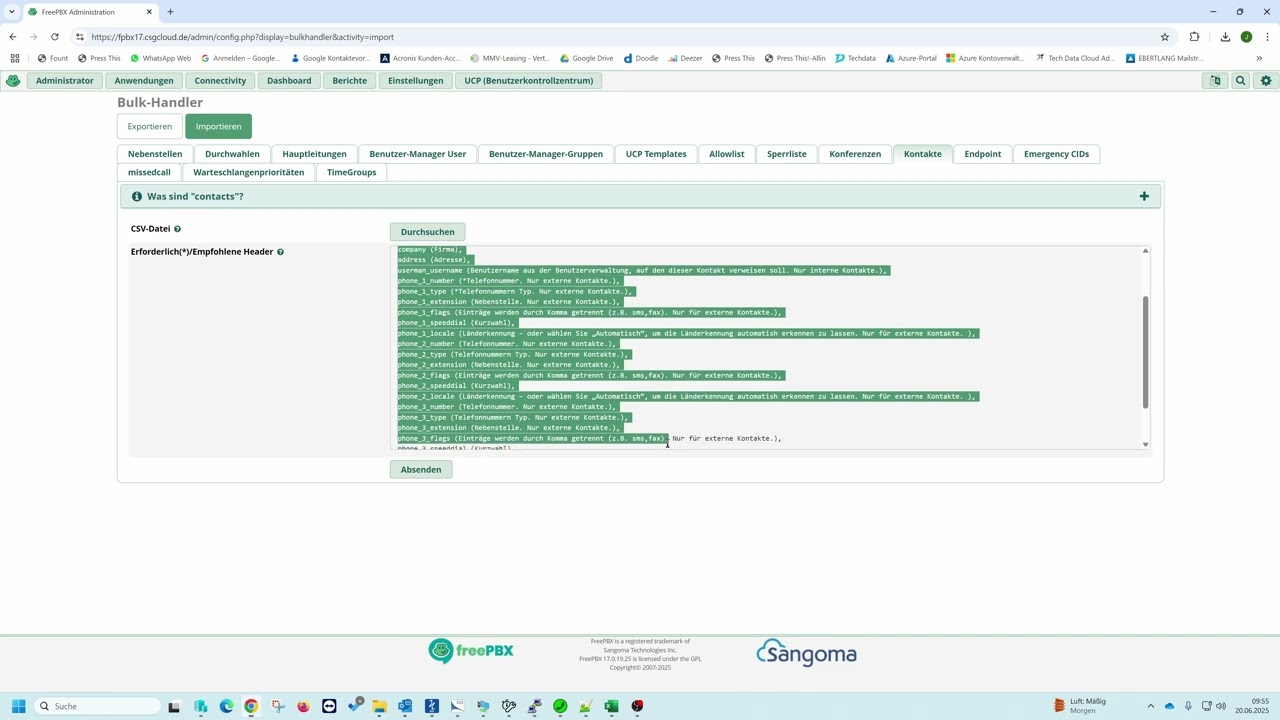This screenshot has height=720, width=1280.
Task: Open UCP (Benutzerkontrollzentrum) button
Action: 529,81
